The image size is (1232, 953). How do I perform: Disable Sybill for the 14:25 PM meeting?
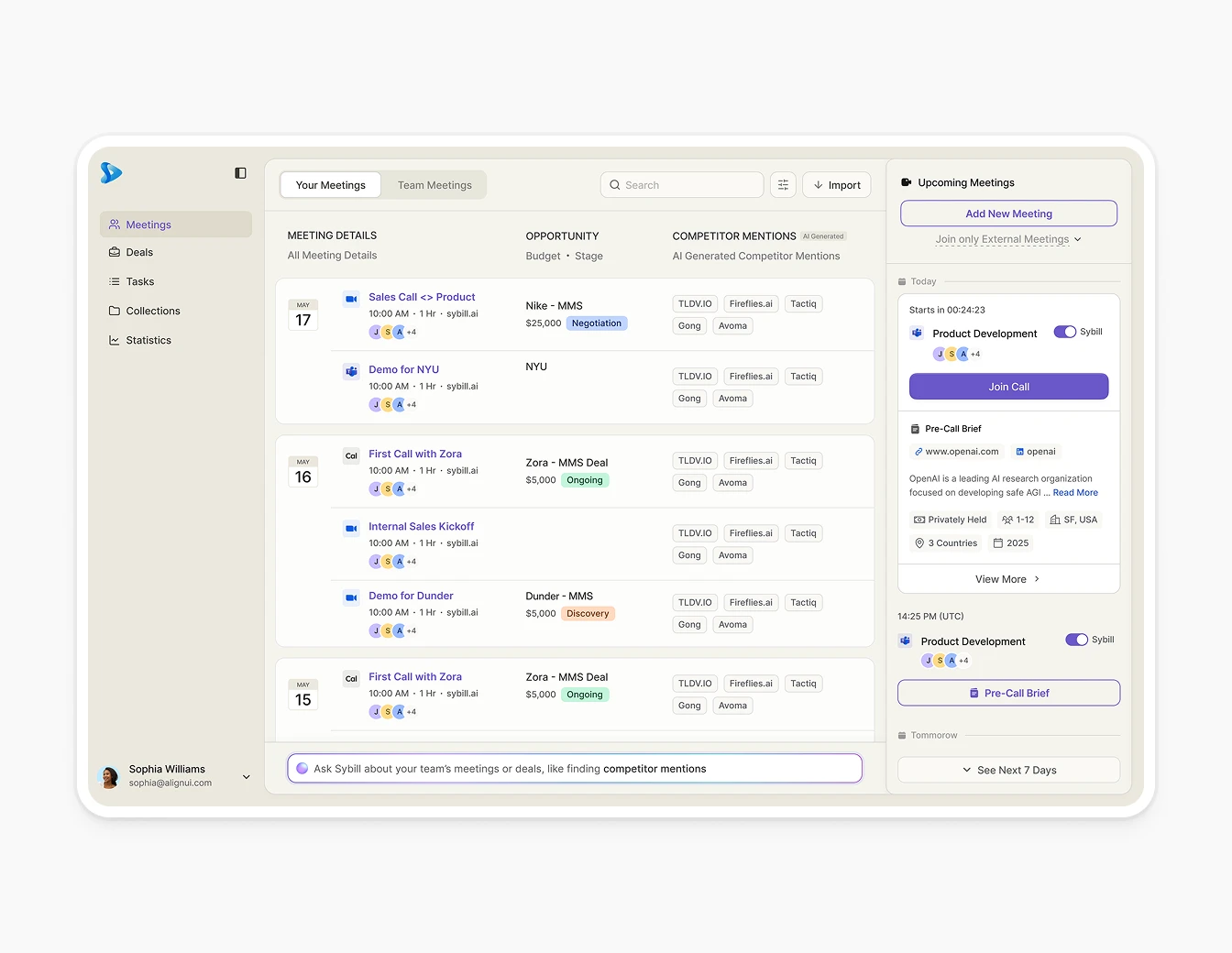point(1076,640)
